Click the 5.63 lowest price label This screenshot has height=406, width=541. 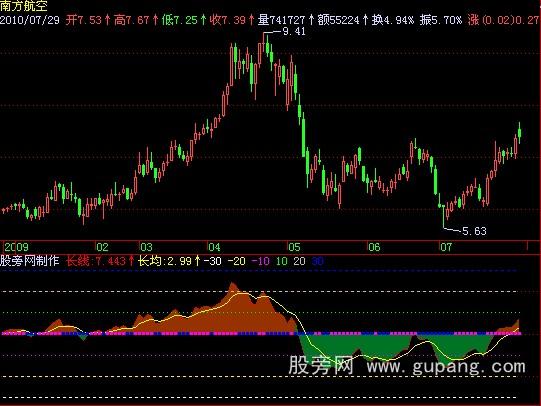(474, 231)
